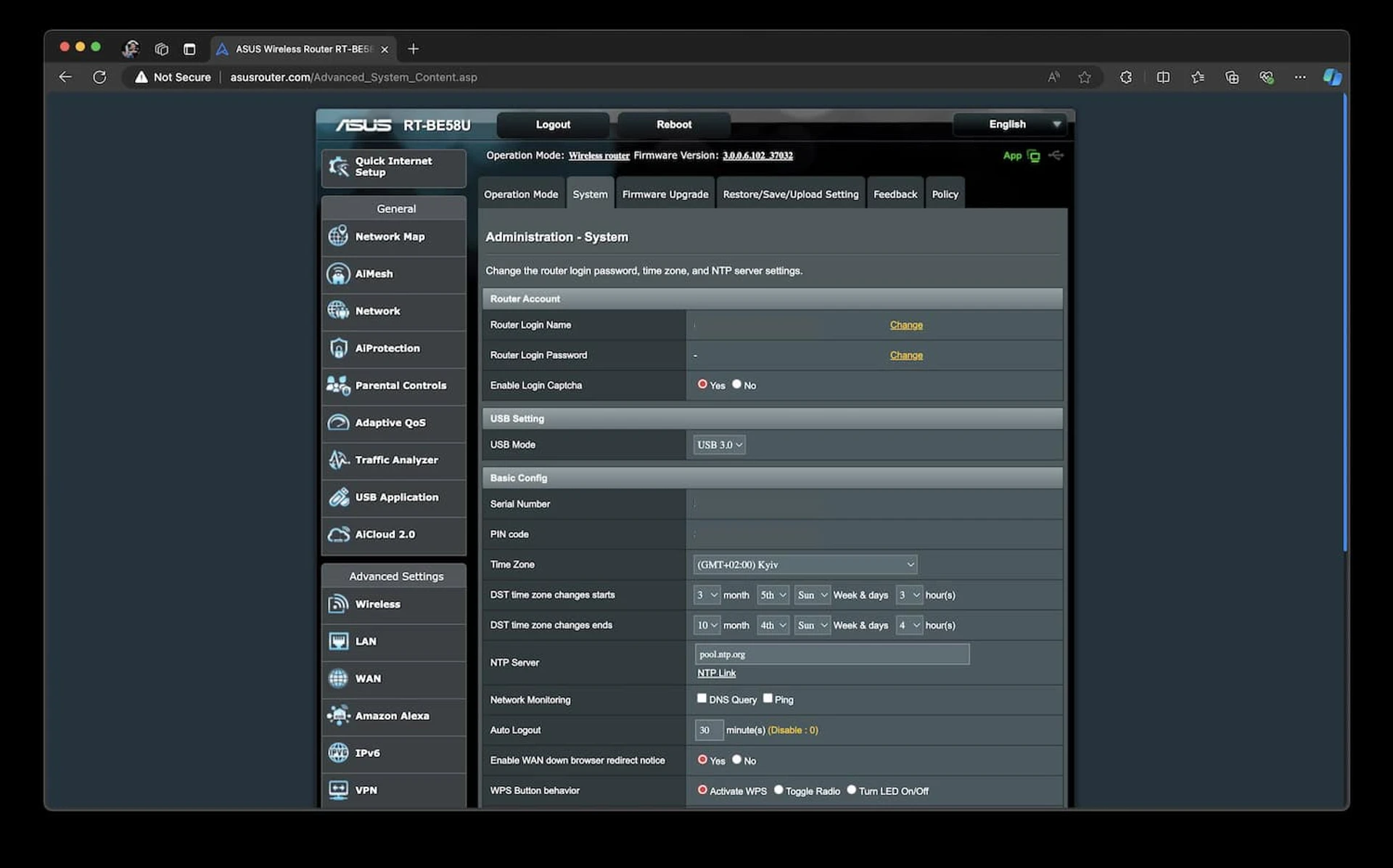This screenshot has width=1393, height=868.
Task: Select Toggle Radio WPS behavior
Action: point(778,790)
